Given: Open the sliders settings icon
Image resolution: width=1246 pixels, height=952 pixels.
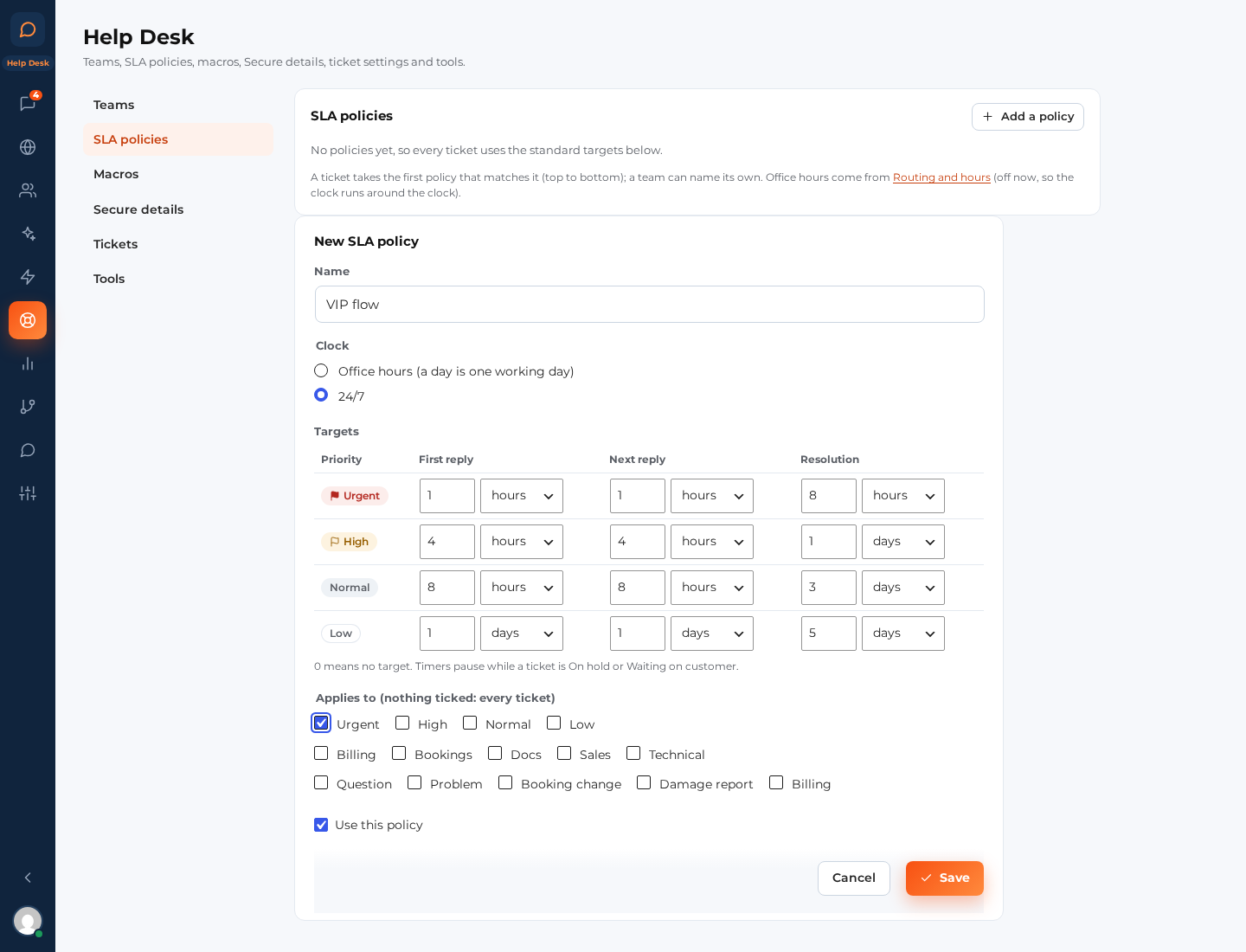Looking at the screenshot, I should pos(28,493).
